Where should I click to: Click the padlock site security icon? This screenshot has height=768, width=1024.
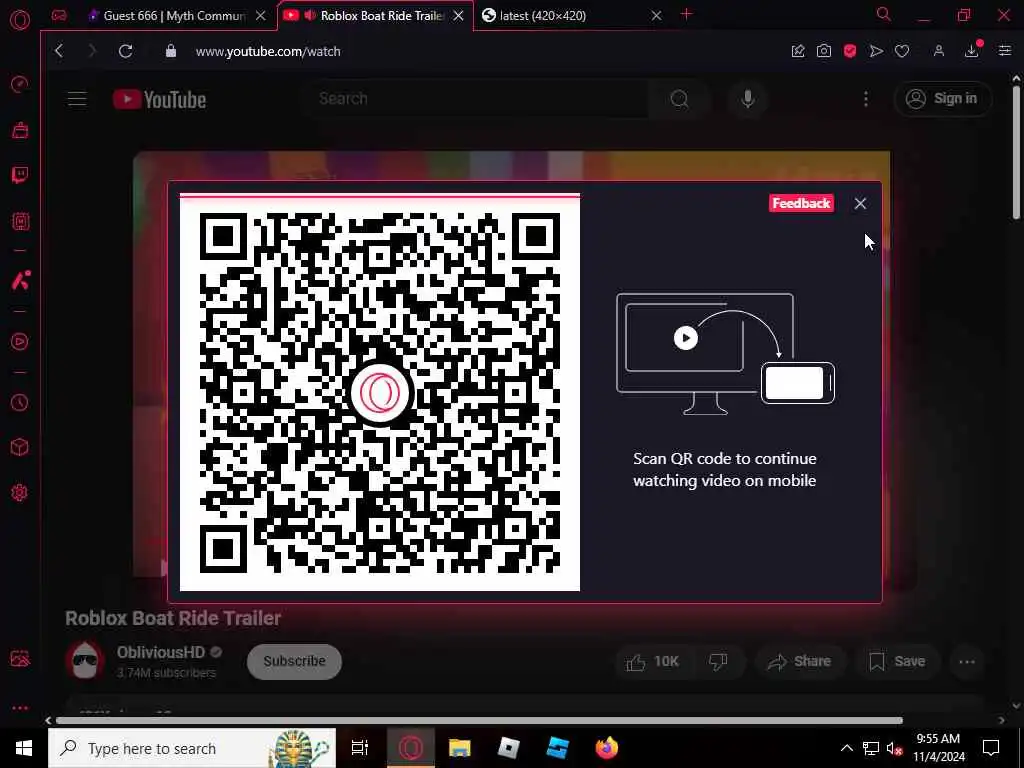point(170,51)
